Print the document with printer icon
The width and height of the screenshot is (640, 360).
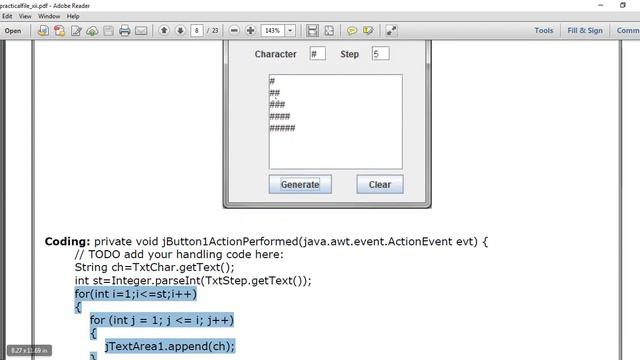click(x=124, y=31)
